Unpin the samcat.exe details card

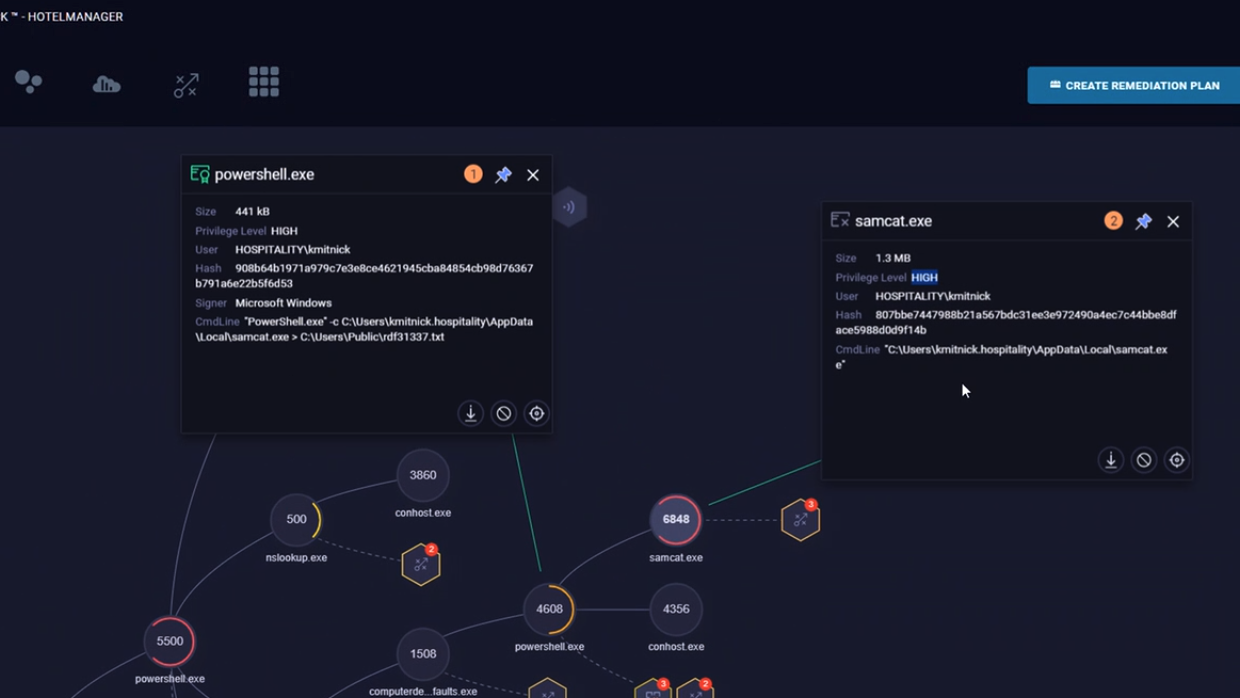click(1143, 221)
